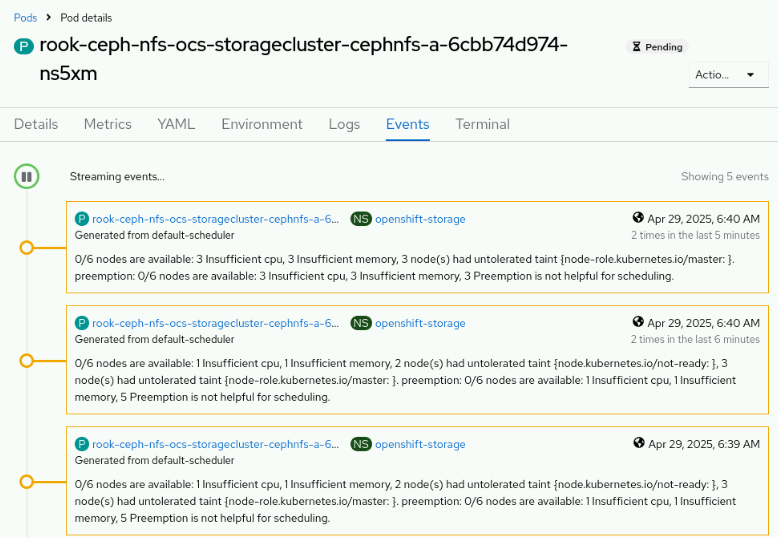Screen dimensions: 778x538
Task: Click the pod link in third event
Action: click(x=215, y=444)
